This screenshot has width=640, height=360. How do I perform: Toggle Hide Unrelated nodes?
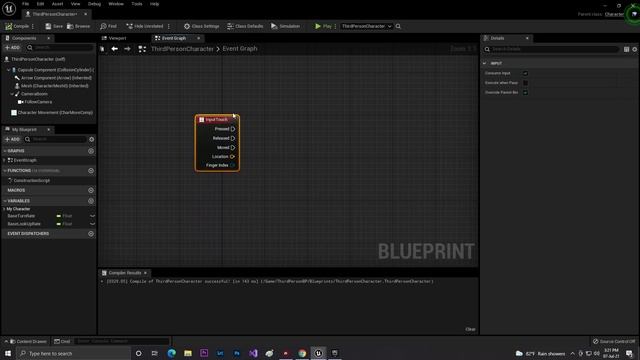click(145, 26)
